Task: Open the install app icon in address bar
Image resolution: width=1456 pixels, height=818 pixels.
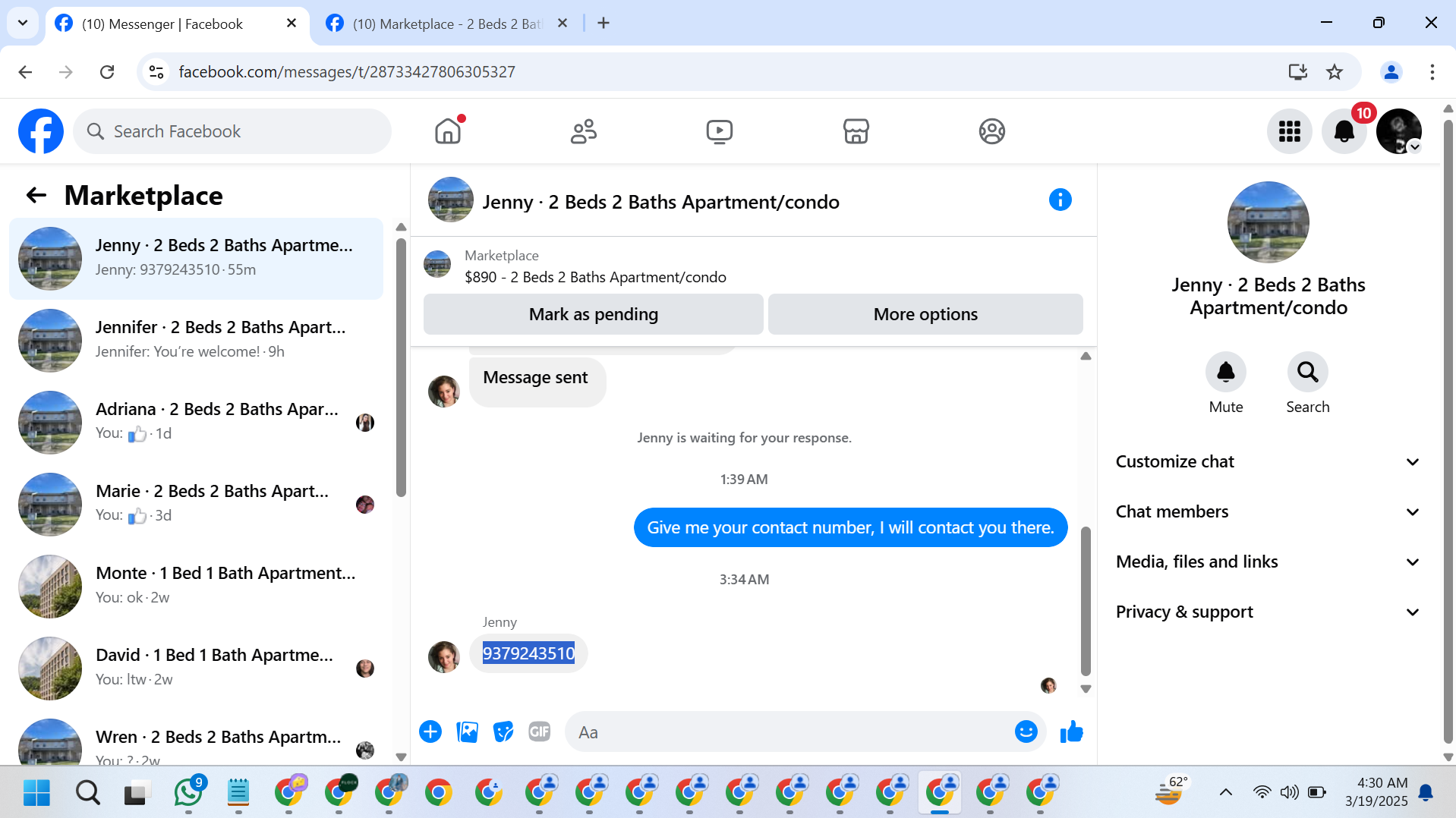Action: (1297, 72)
